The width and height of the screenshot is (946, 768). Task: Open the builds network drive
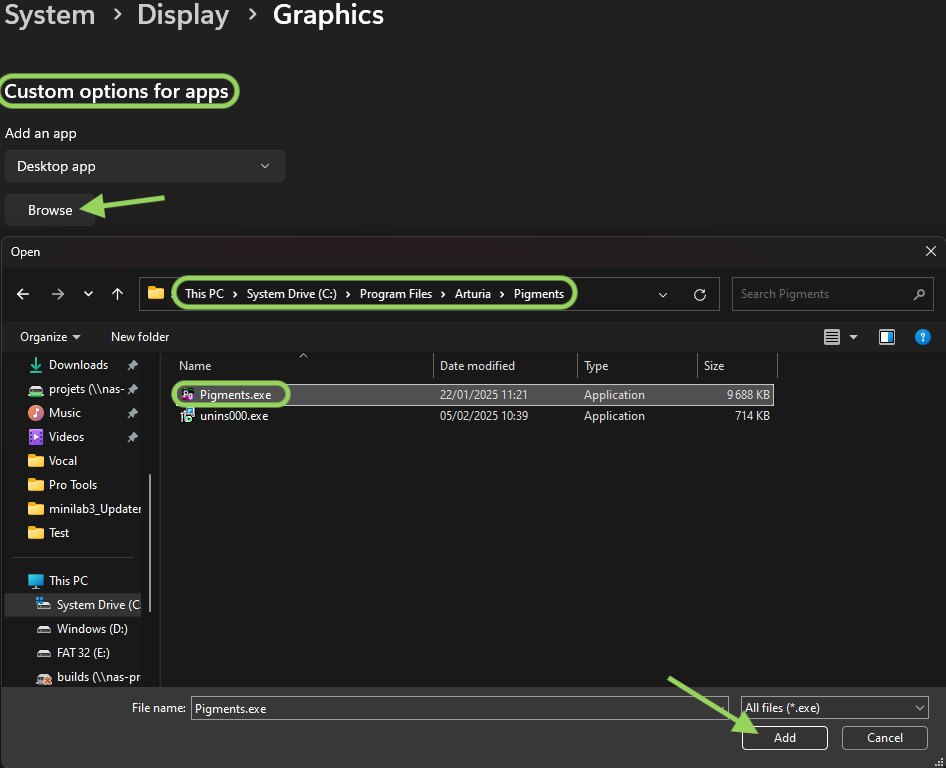pyautogui.click(x=88, y=677)
